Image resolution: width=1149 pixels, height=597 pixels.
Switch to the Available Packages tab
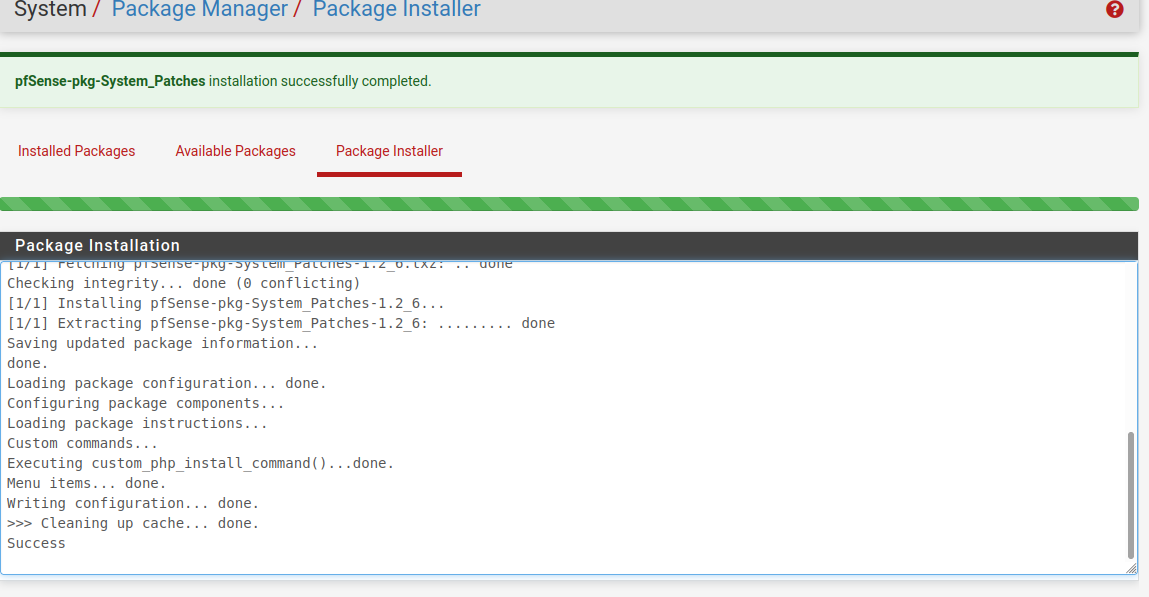(235, 151)
